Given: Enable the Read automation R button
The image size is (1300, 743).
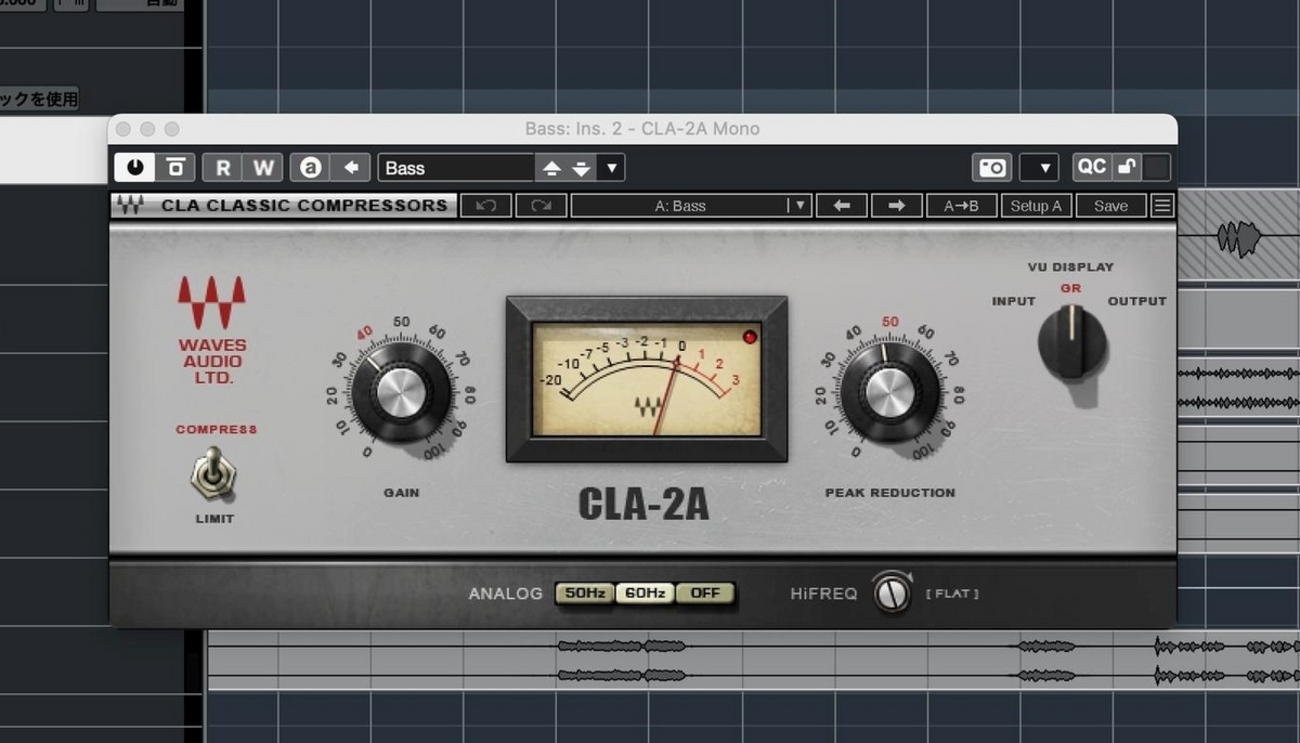Looking at the screenshot, I should tap(222, 167).
